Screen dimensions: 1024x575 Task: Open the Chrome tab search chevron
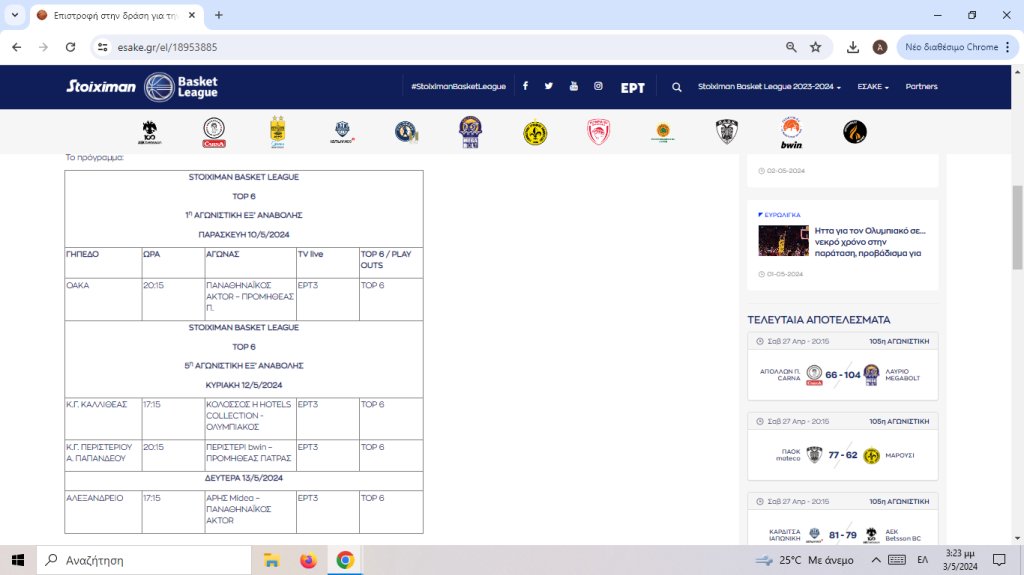point(15,15)
